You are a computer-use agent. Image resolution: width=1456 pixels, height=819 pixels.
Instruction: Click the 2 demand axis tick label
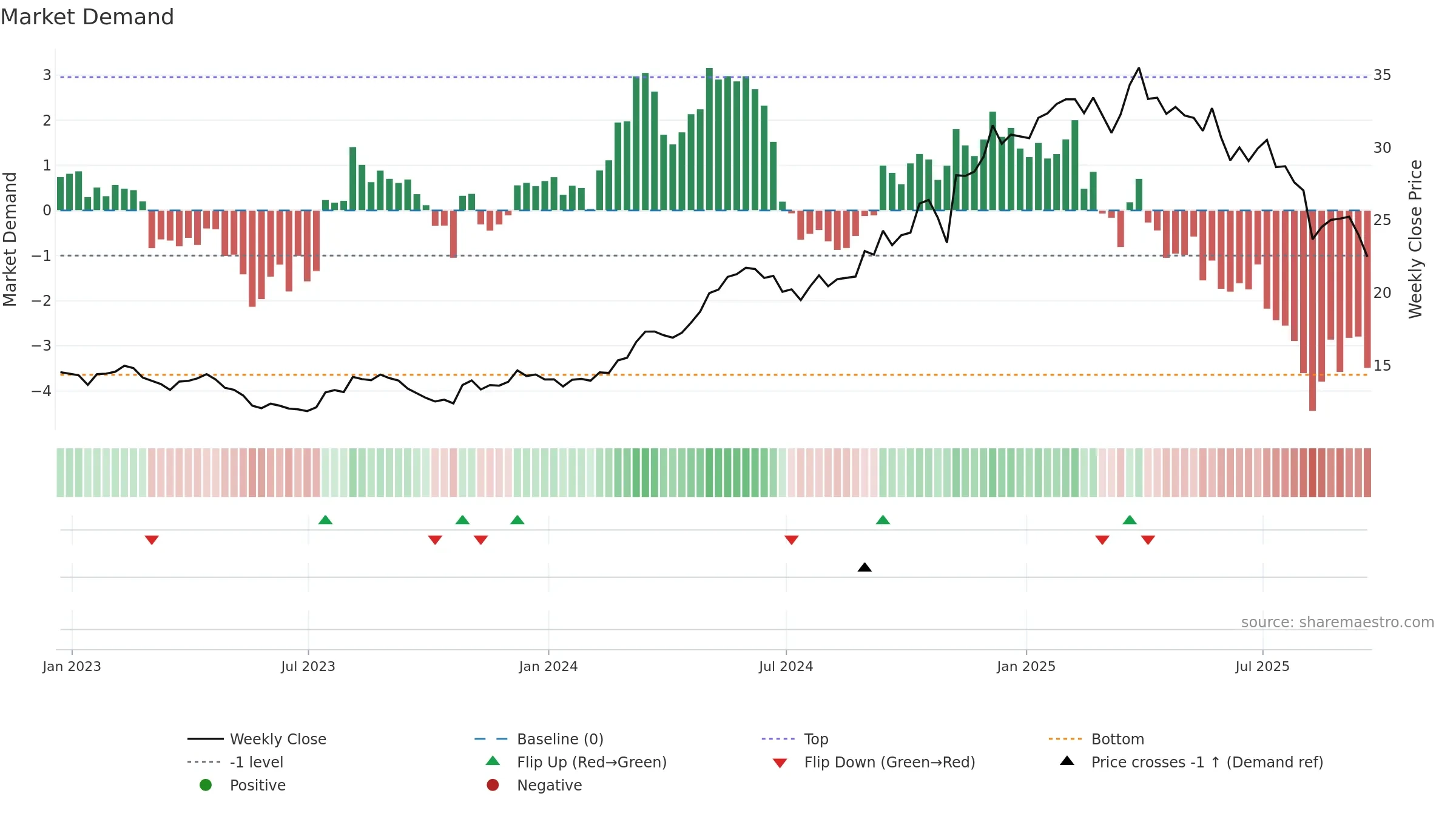point(47,121)
